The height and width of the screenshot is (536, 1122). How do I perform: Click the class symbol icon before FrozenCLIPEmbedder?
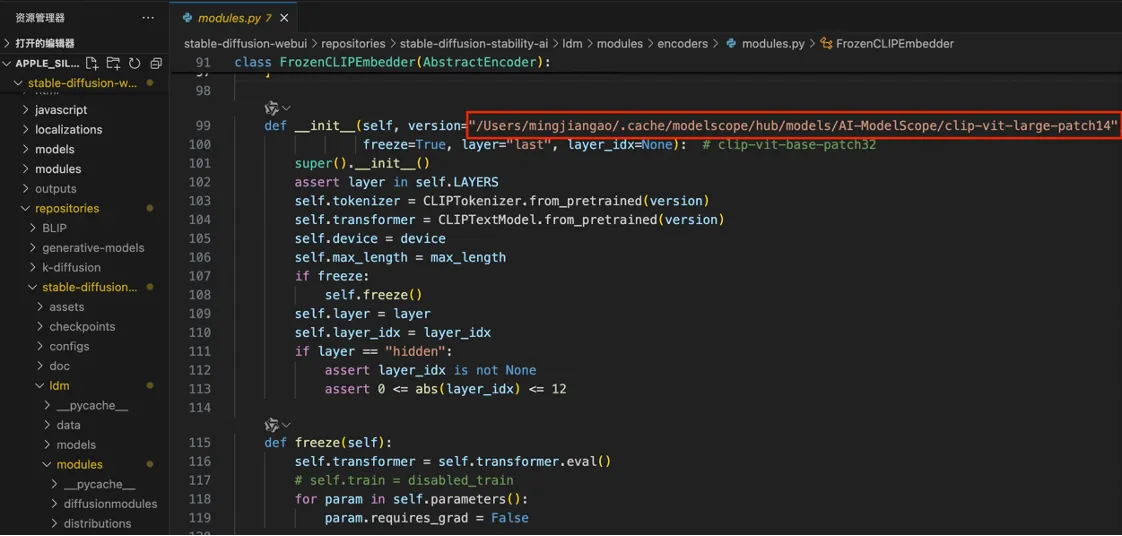coord(825,44)
